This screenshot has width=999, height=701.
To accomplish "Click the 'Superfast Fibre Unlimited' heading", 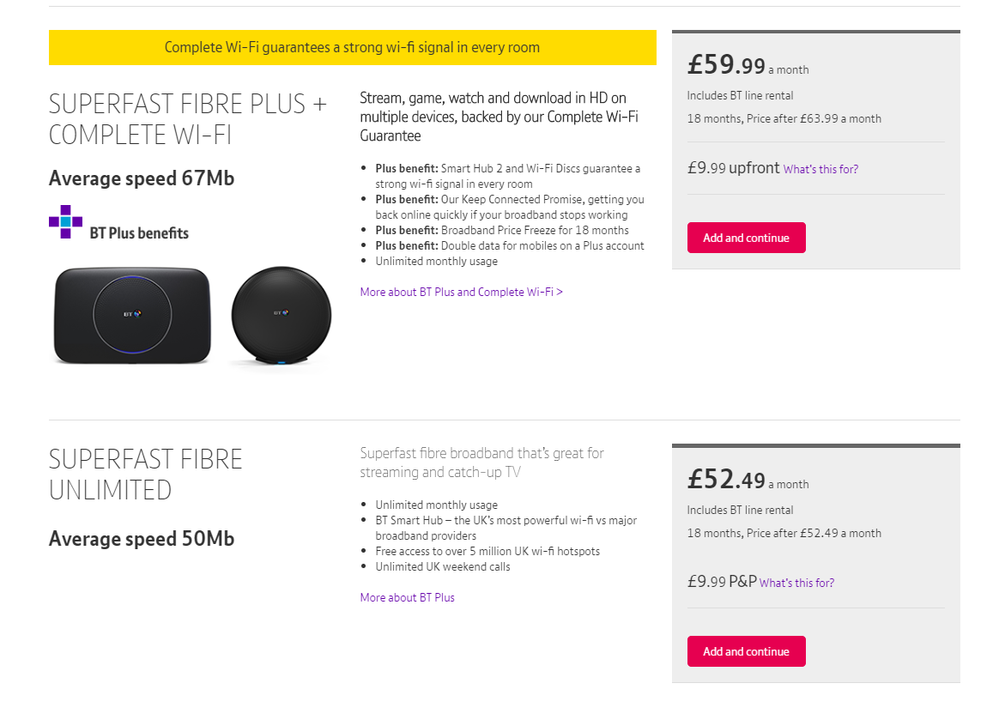I will pyautogui.click(x=145, y=474).
